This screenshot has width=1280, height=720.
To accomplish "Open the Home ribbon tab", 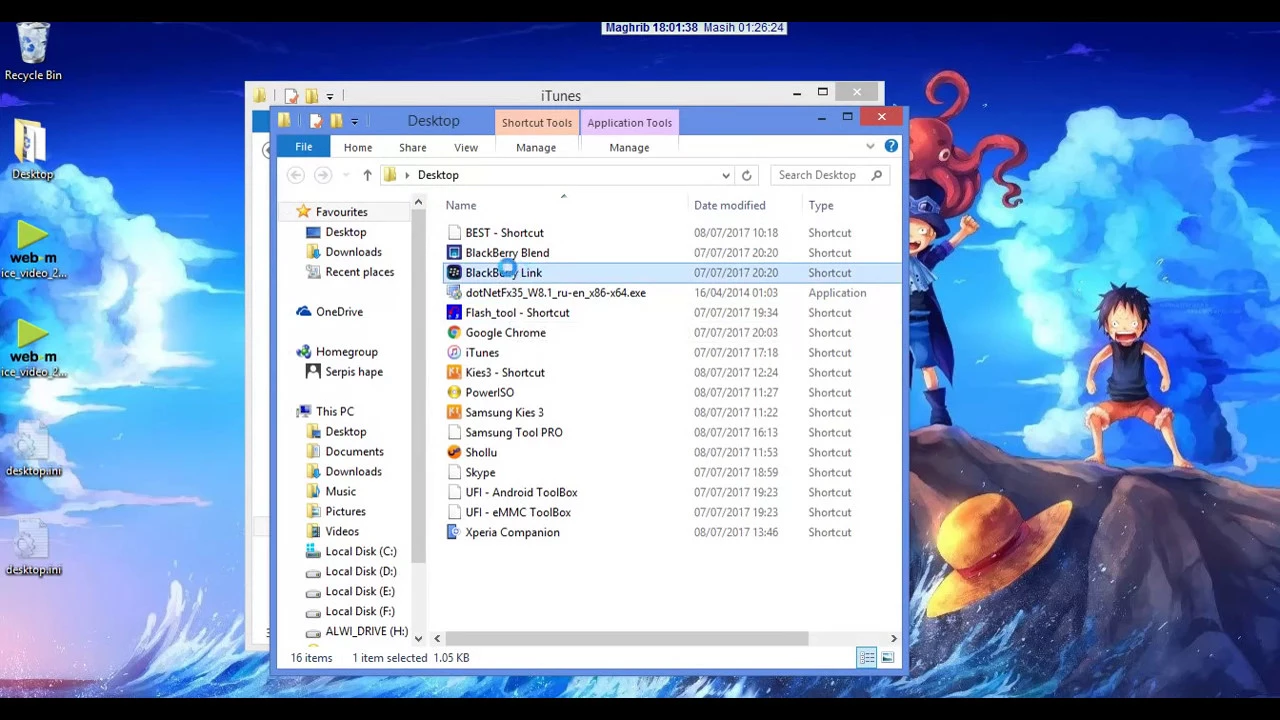I will 358,147.
